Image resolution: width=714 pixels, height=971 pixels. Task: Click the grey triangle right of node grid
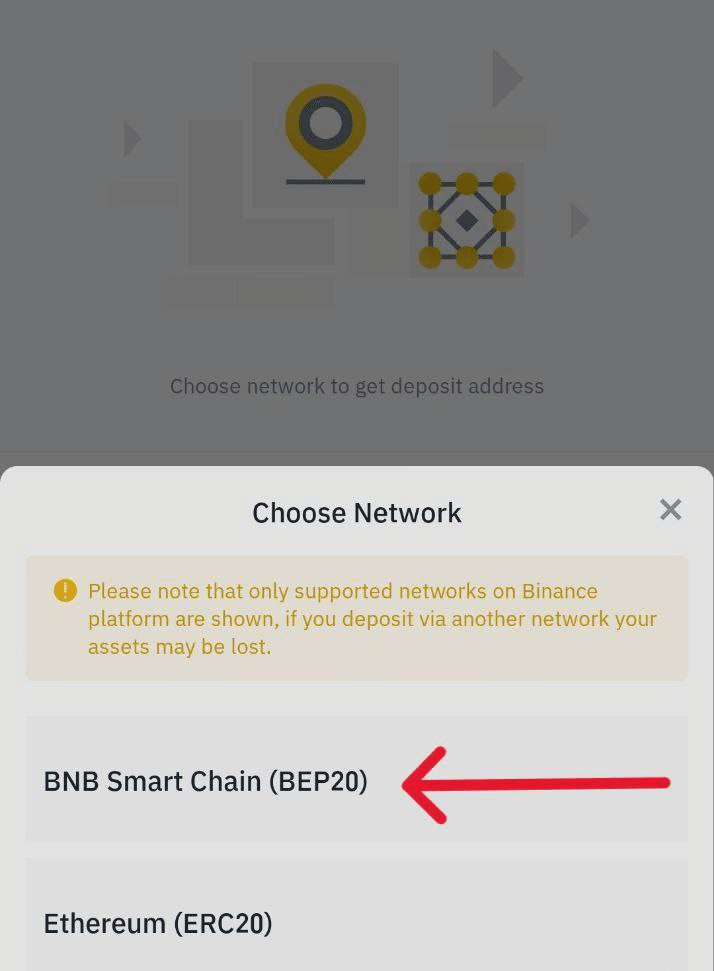(579, 220)
